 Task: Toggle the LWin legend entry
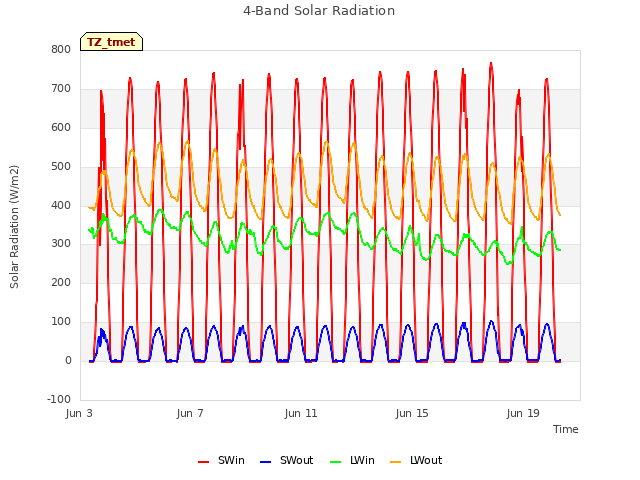[x=352, y=460]
